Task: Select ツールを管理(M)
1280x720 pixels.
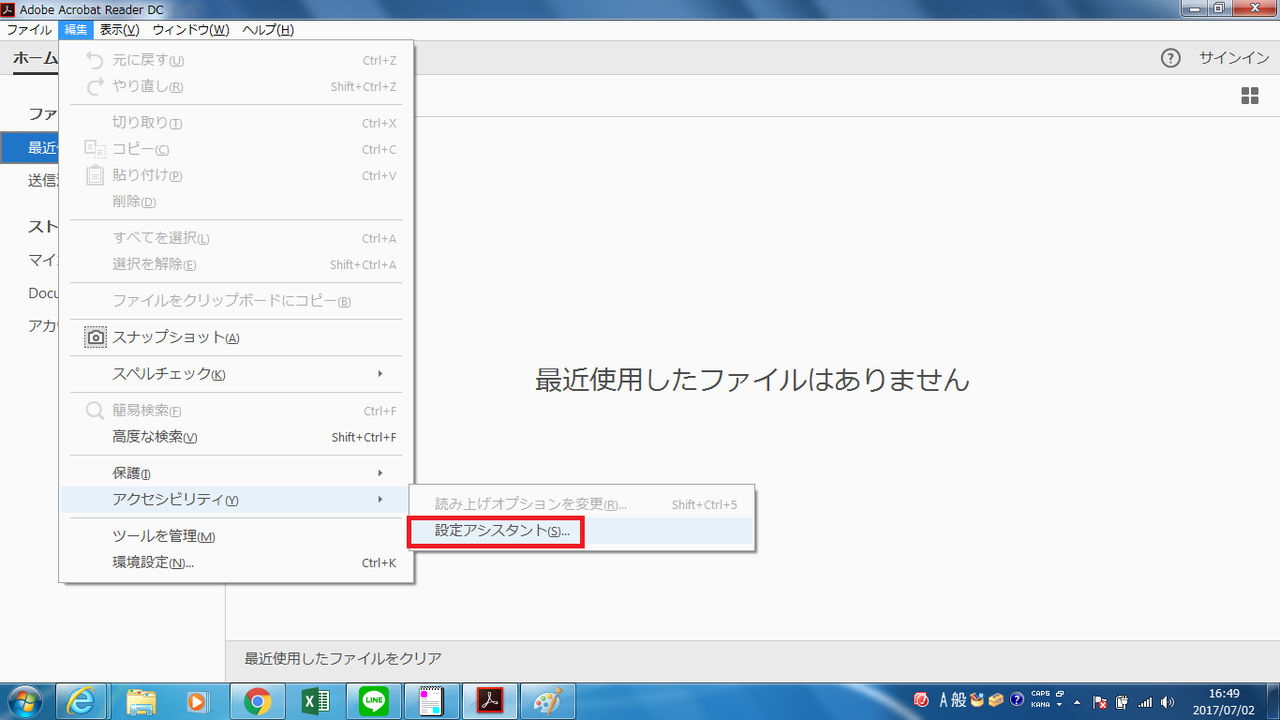Action: (236, 536)
